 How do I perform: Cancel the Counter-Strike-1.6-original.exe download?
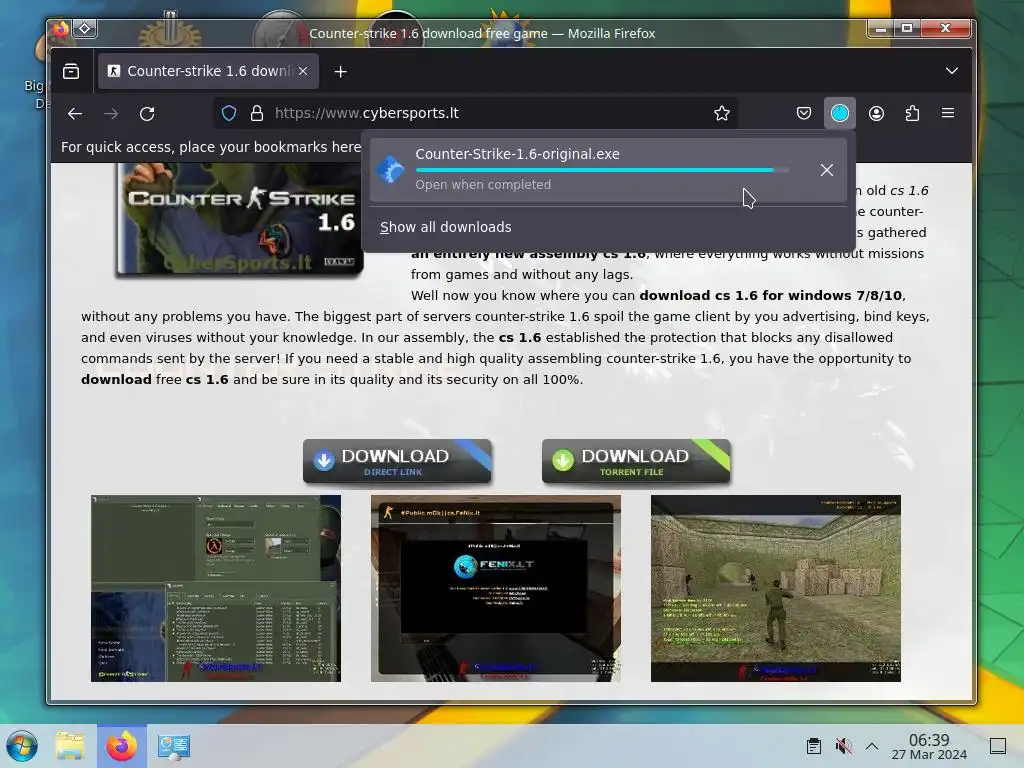(827, 170)
